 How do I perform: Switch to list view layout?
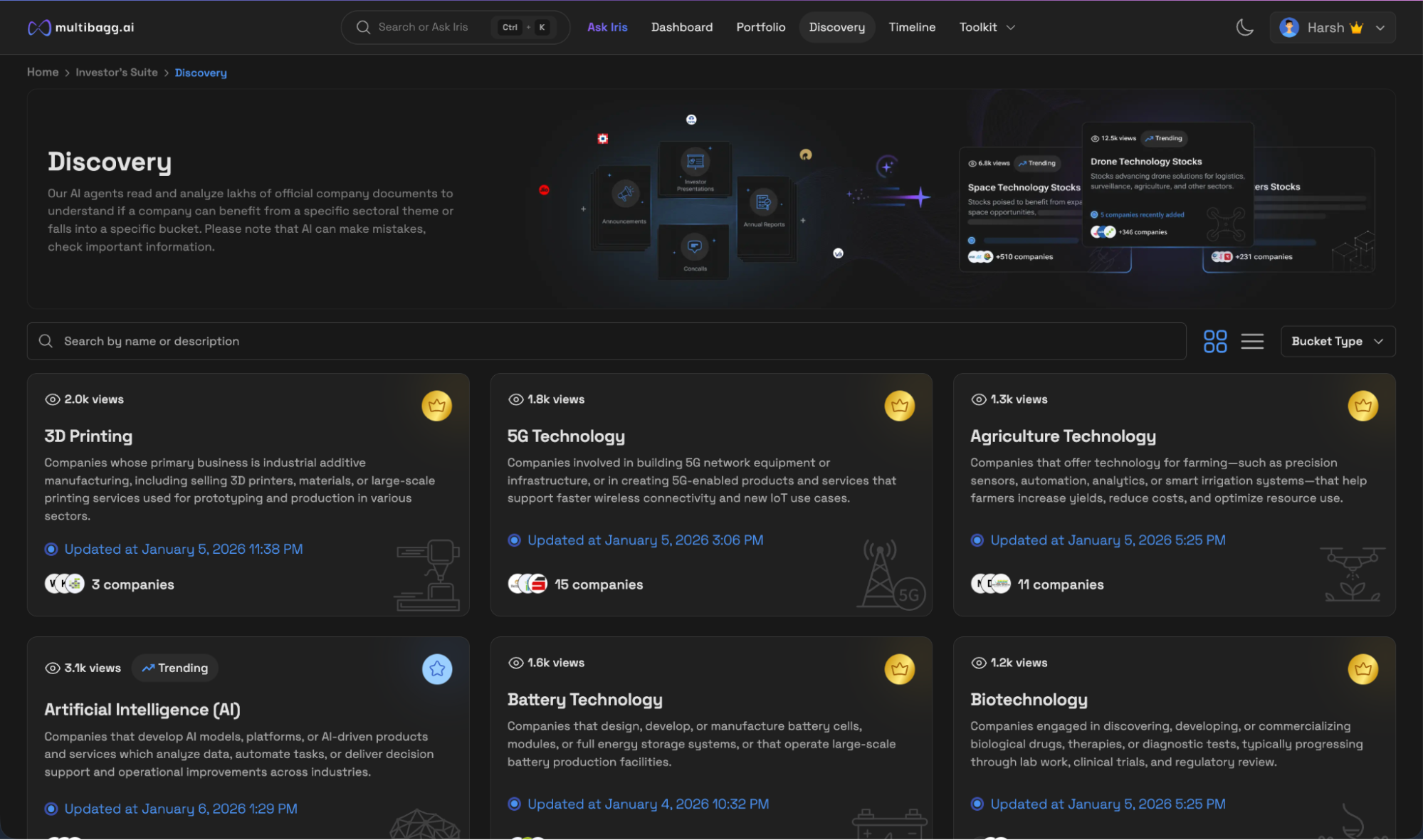click(1252, 341)
